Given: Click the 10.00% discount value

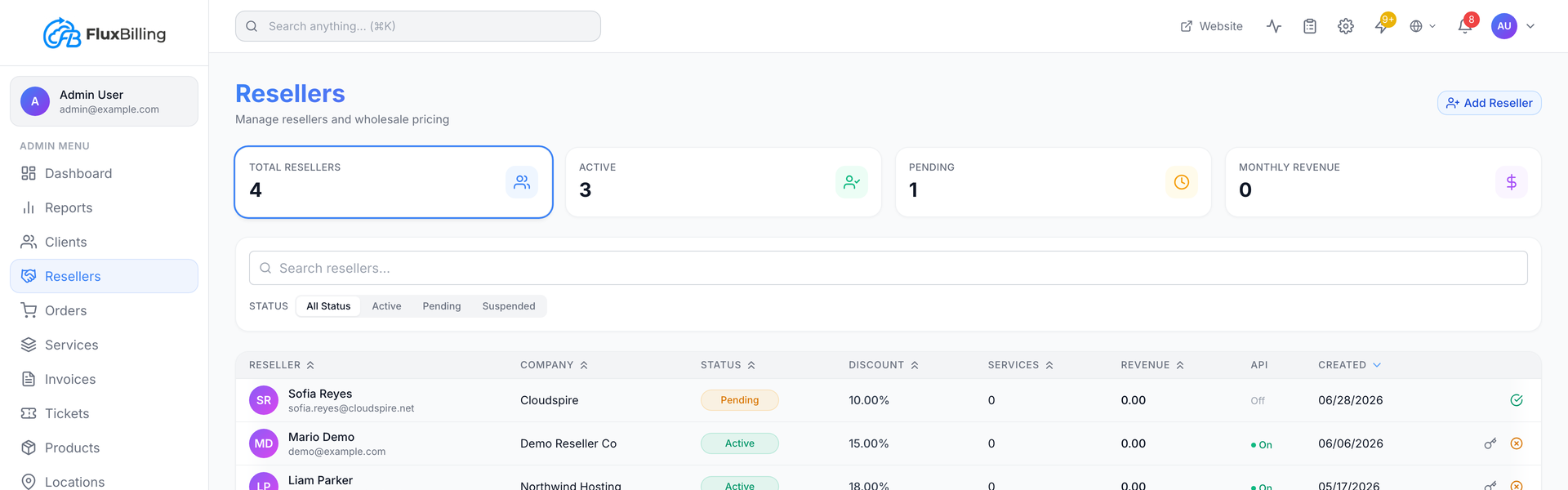Looking at the screenshot, I should point(869,400).
